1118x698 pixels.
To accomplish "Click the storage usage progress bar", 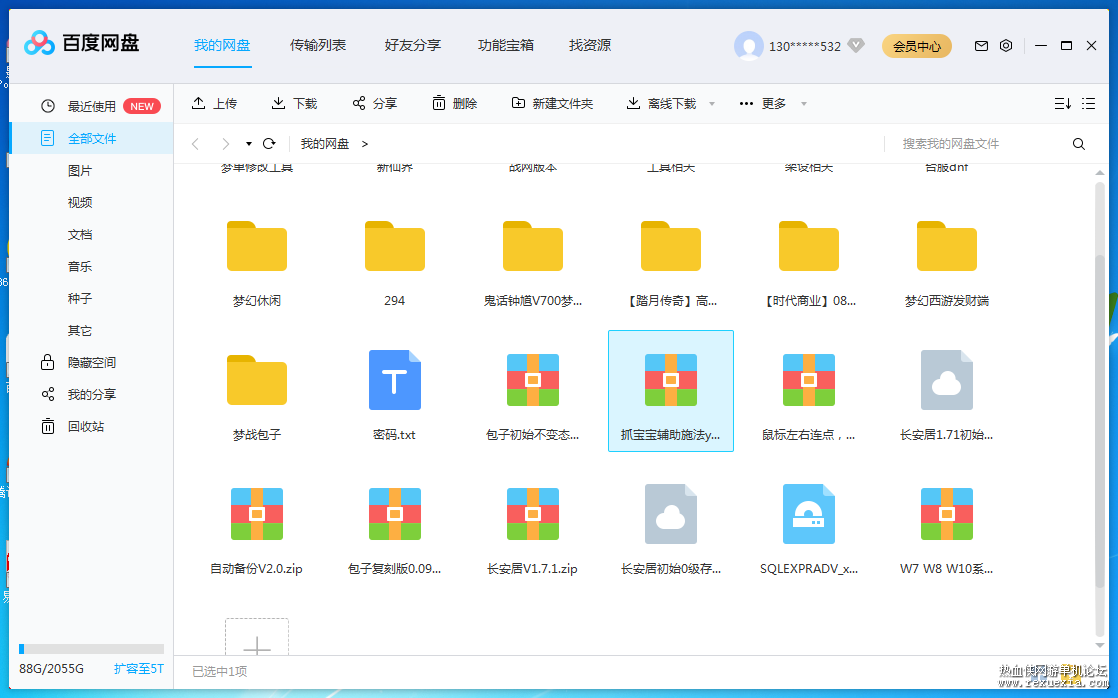I will pos(91,649).
